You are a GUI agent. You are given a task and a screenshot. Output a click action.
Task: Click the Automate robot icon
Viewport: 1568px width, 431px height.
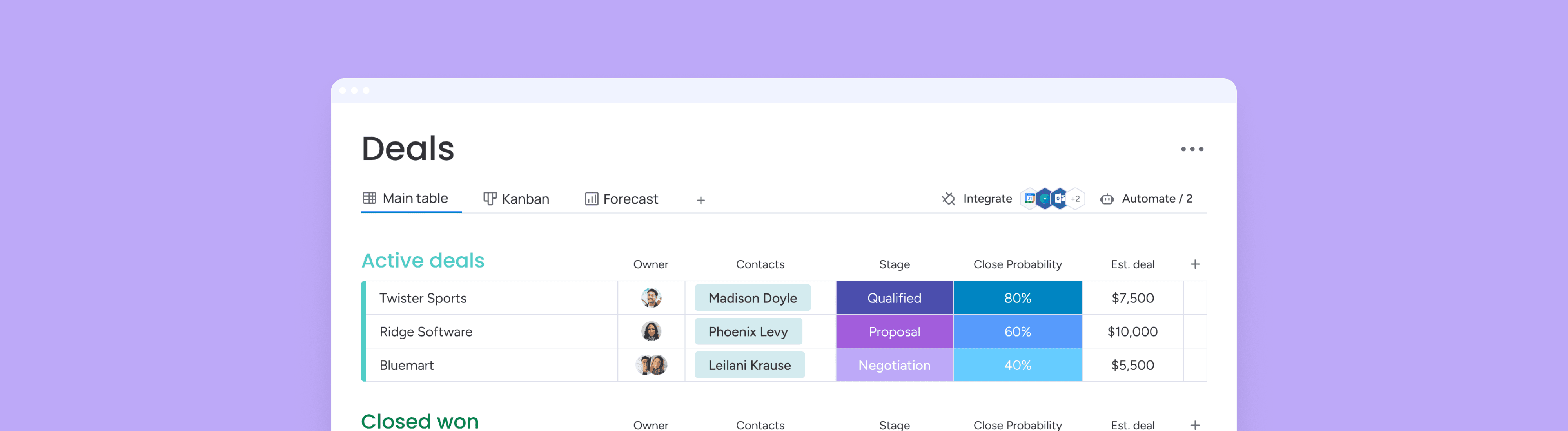pyautogui.click(x=1107, y=199)
